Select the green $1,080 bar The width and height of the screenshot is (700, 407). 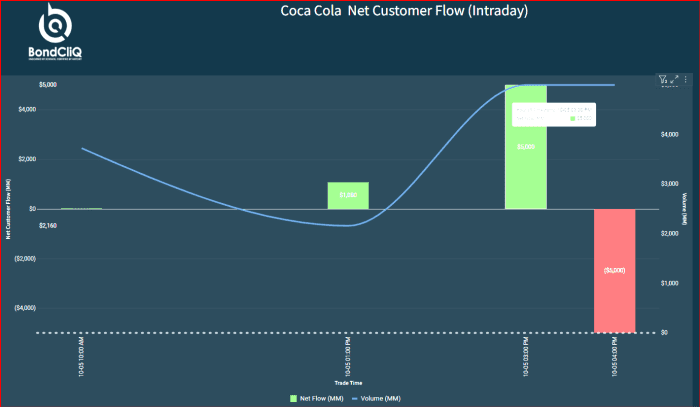[348, 195]
